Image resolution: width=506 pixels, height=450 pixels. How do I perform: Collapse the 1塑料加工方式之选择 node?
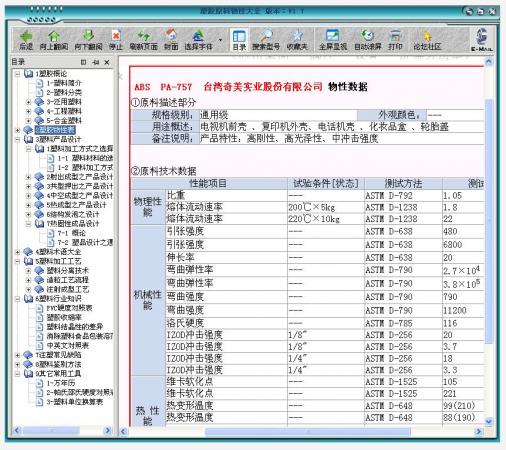pos(29,149)
